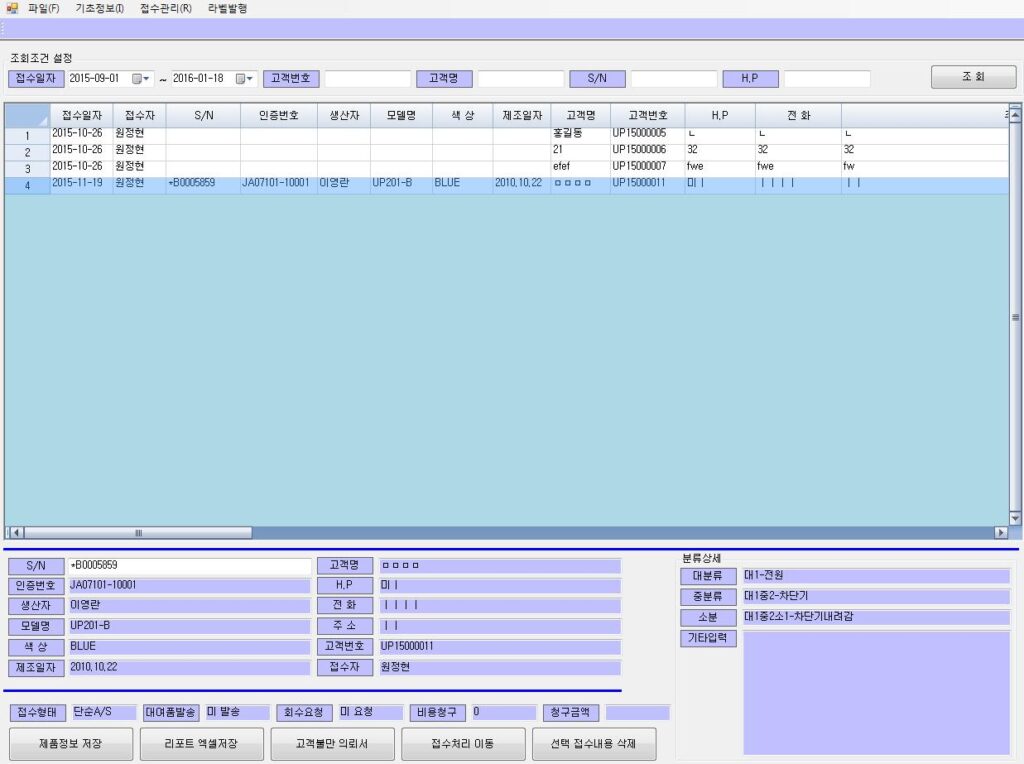Click the 제품정보 저장 button

[70, 744]
